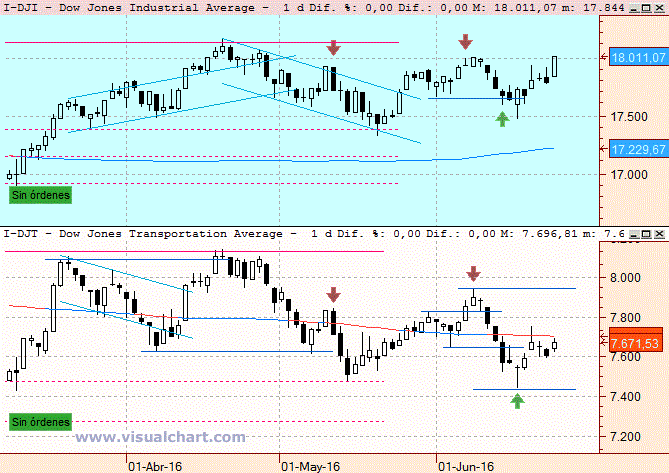Select the 7.671,53 price tag
The image size is (669, 473).
coord(636,343)
